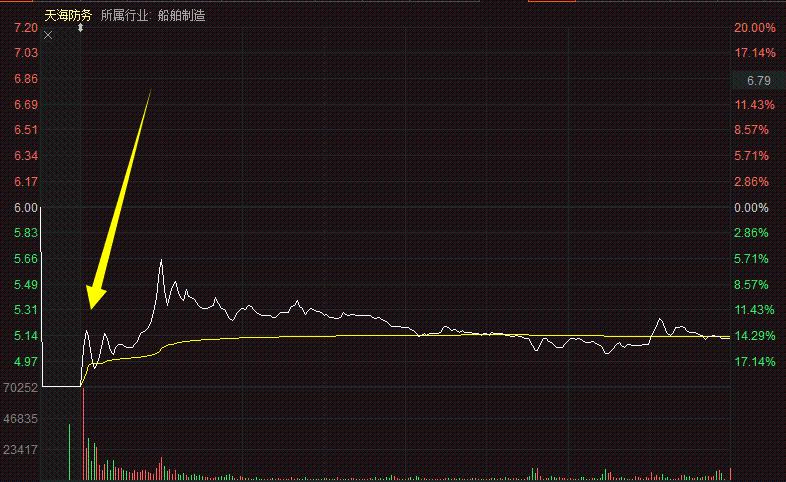Click the stock name 天海防务
The height and width of the screenshot is (482, 786).
coord(68,16)
